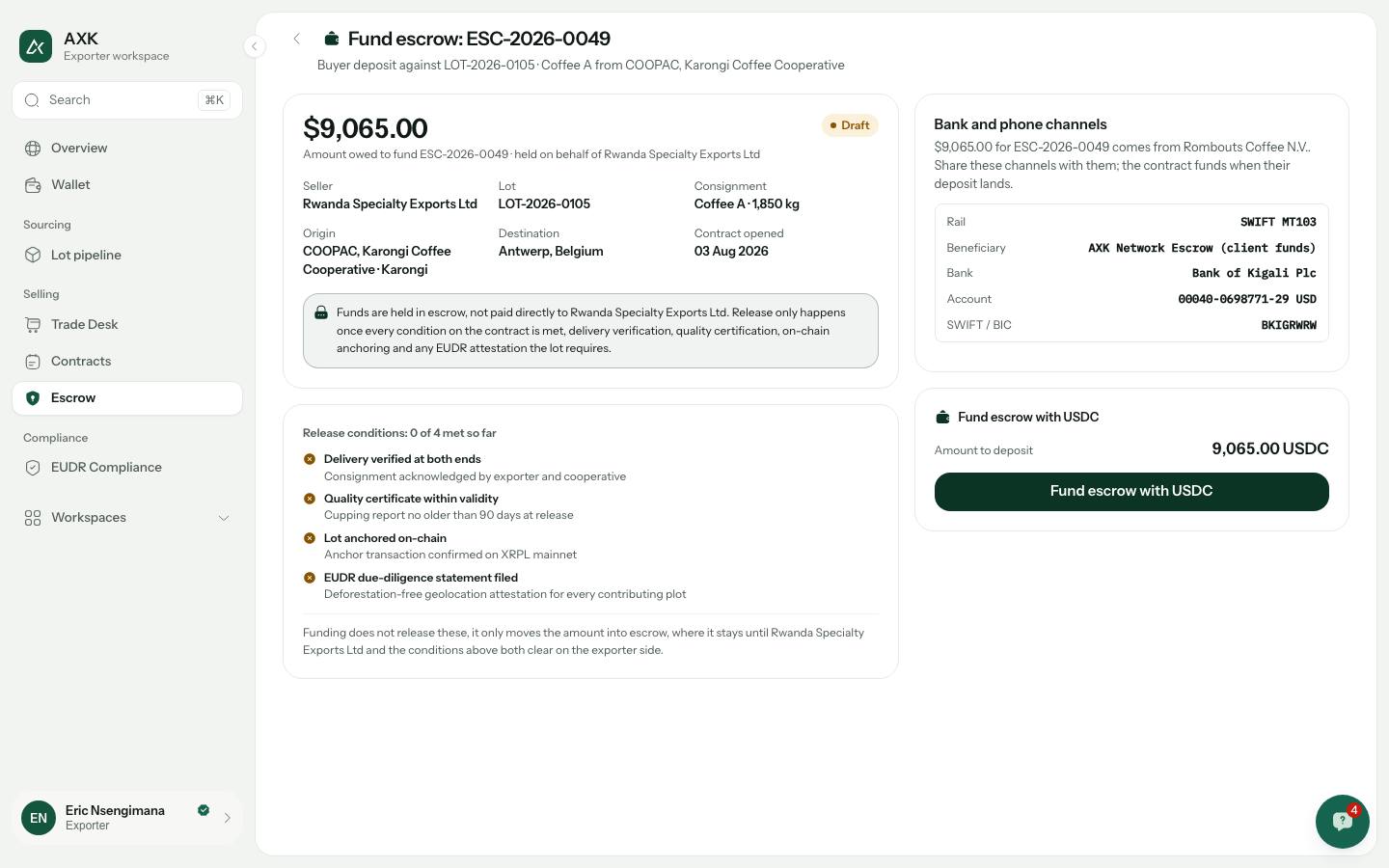Click Anchor transaction confirmed on XRPL mainnet
This screenshot has width=1389, height=868.
pyautogui.click(x=450, y=555)
